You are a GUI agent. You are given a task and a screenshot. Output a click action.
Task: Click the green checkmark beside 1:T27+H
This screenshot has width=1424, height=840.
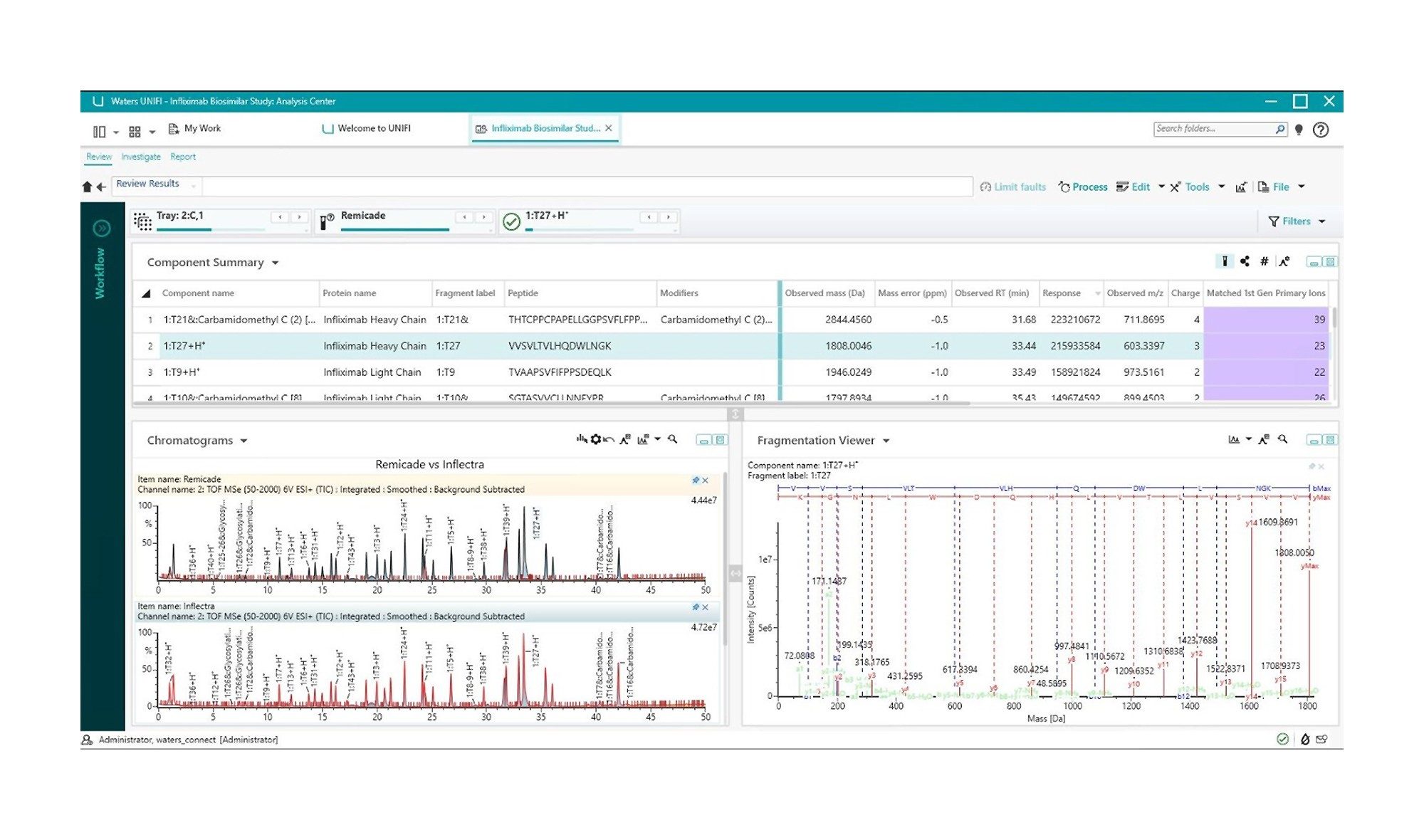coord(511,222)
